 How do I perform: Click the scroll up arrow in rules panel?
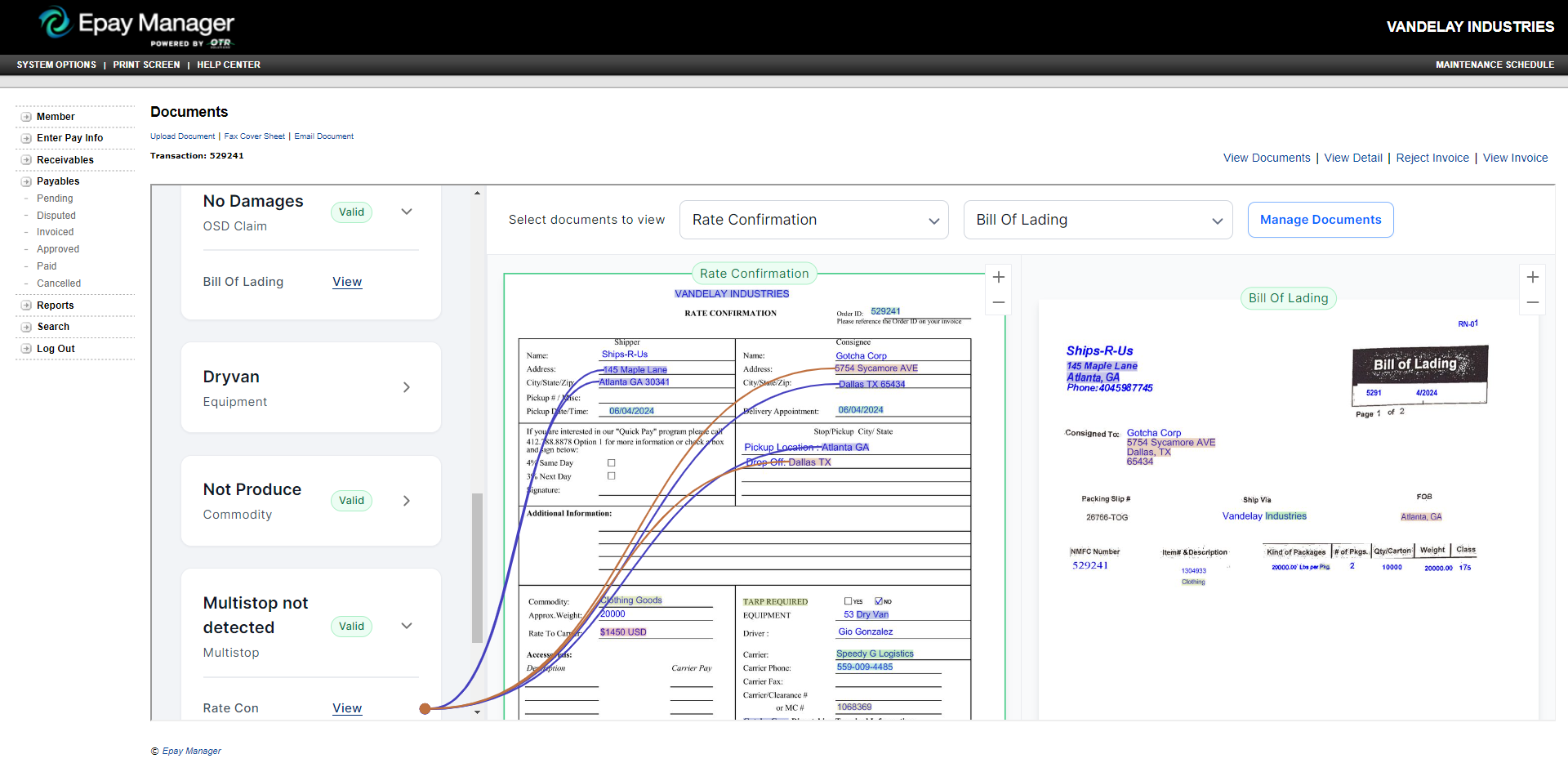[477, 193]
